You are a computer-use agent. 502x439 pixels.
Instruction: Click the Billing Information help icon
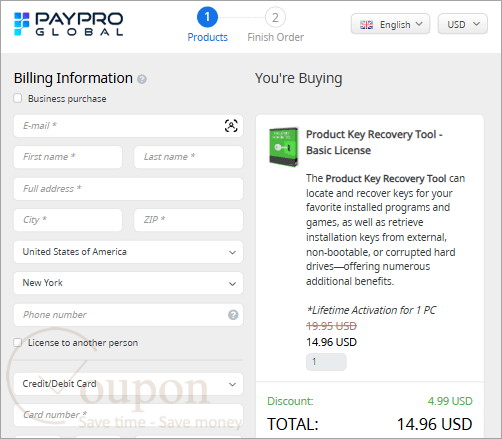[x=142, y=79]
